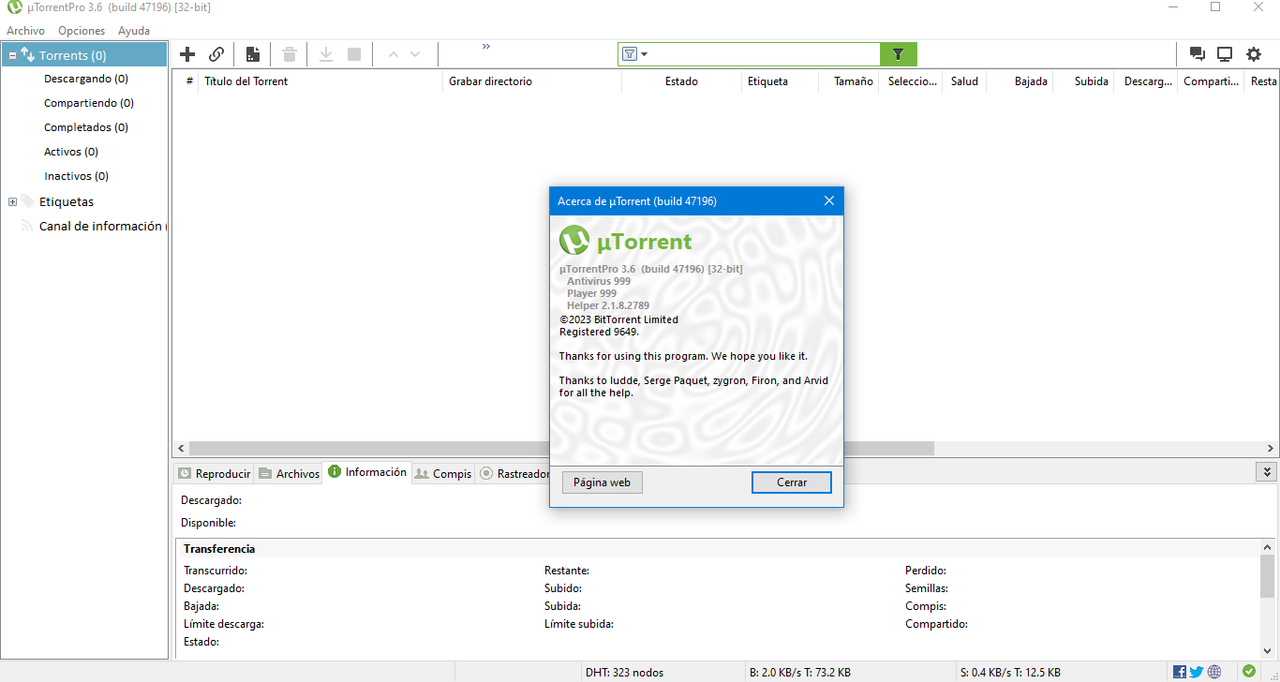This screenshot has width=1280, height=682.
Task: Switch to the Rastreadores tab
Action: (x=514, y=473)
